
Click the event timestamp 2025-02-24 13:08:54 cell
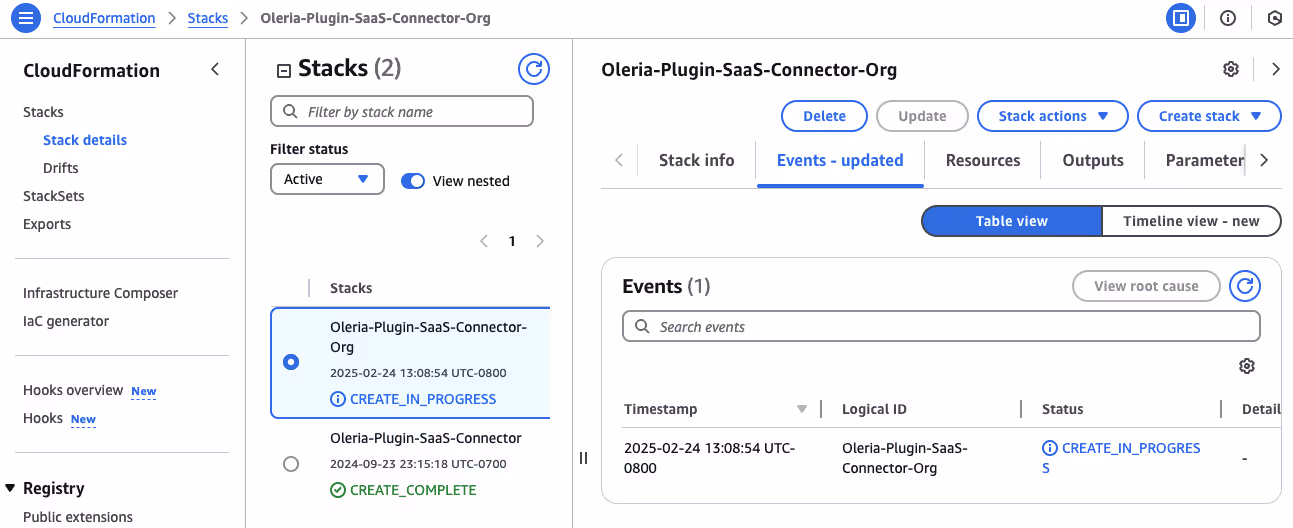pos(709,458)
